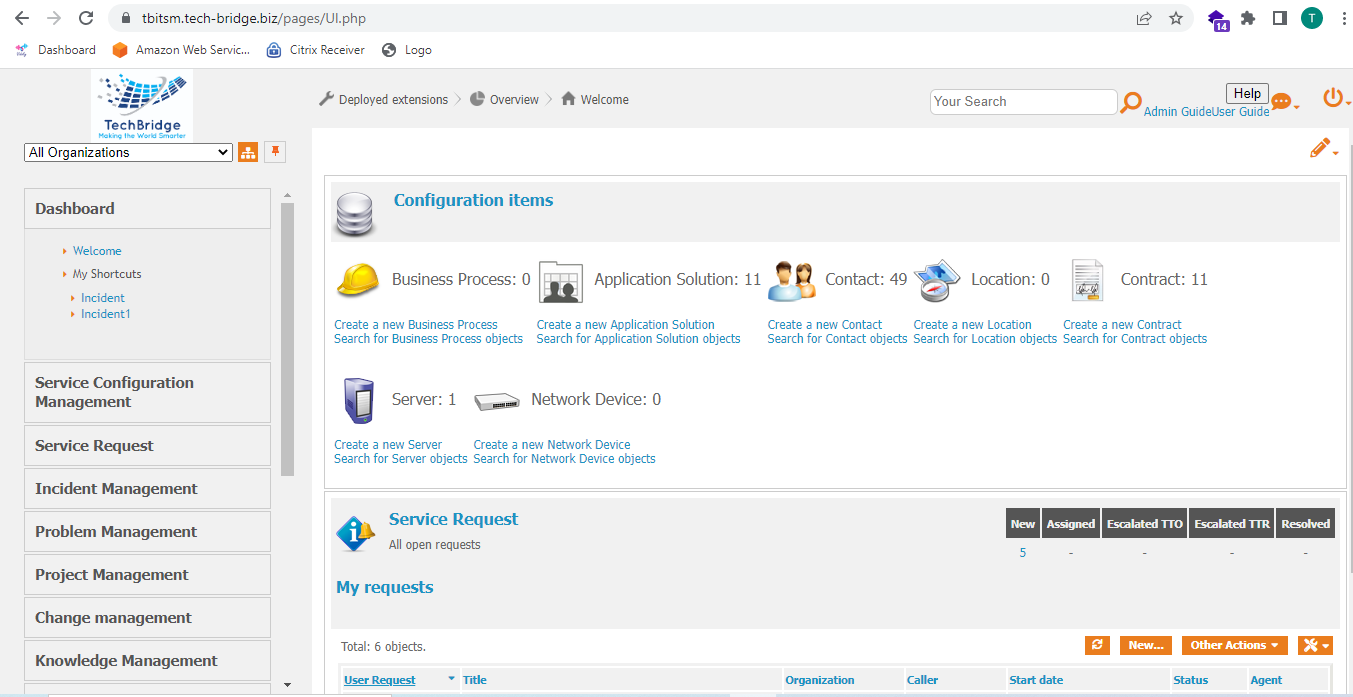Click the Business Process hard hat icon

click(357, 280)
